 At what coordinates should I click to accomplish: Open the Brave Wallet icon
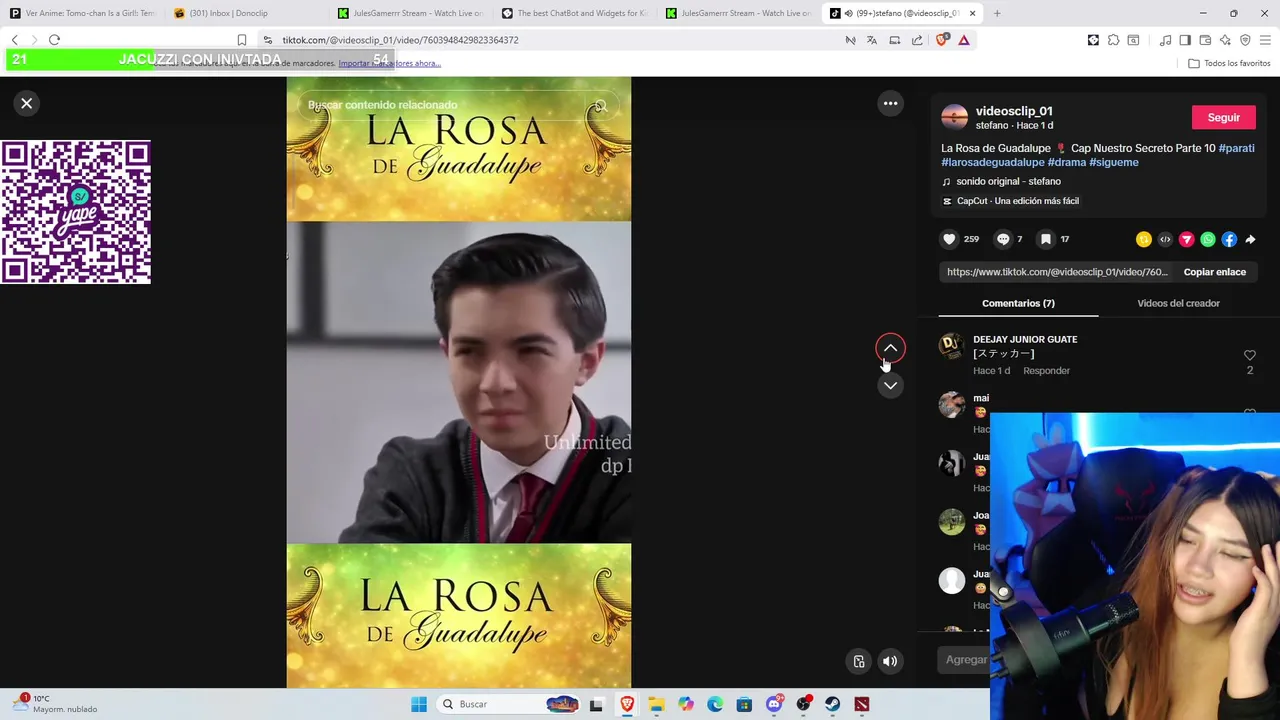coord(1205,40)
